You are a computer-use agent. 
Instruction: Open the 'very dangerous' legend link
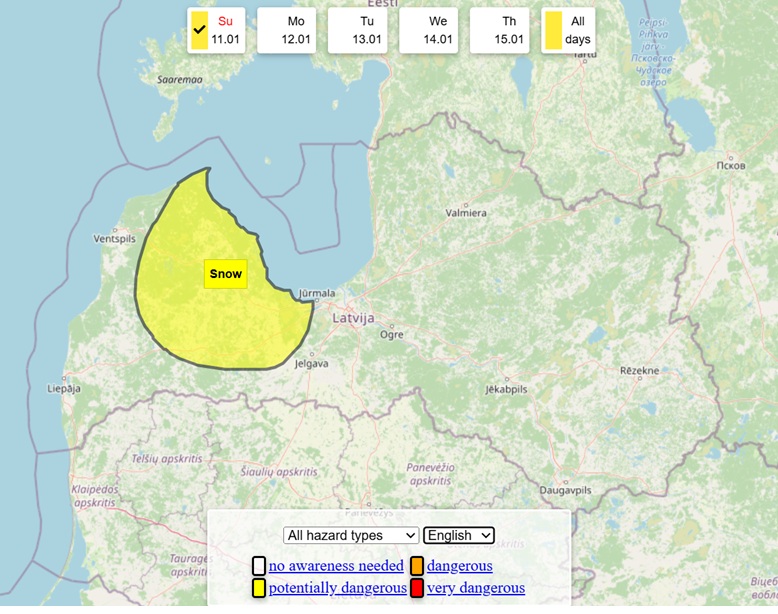click(x=475, y=588)
